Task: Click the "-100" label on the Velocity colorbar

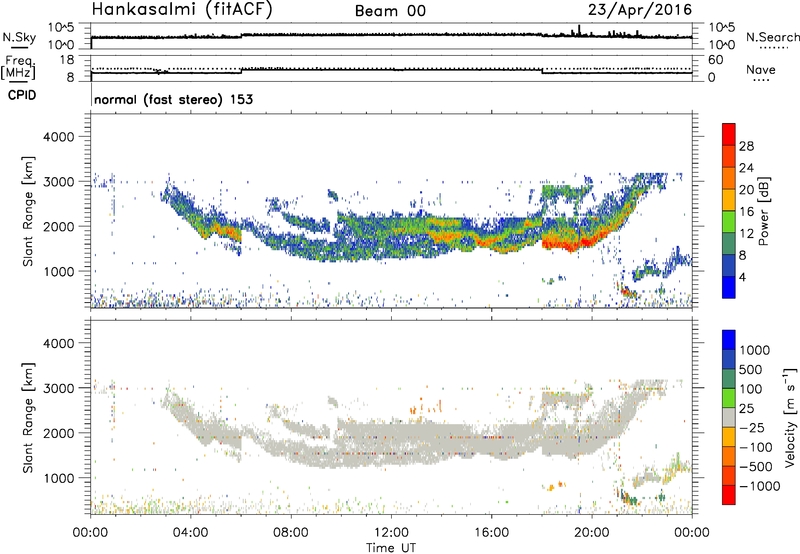Action: pos(756,447)
